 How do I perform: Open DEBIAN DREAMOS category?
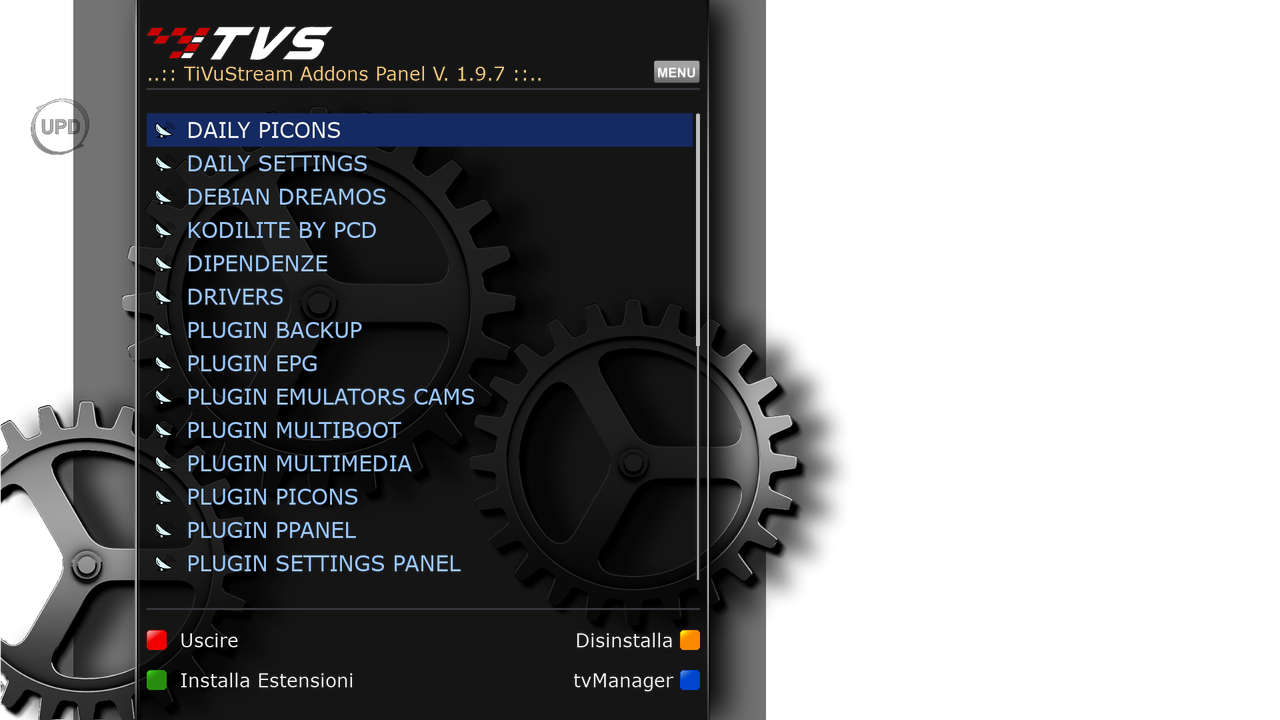click(x=420, y=197)
